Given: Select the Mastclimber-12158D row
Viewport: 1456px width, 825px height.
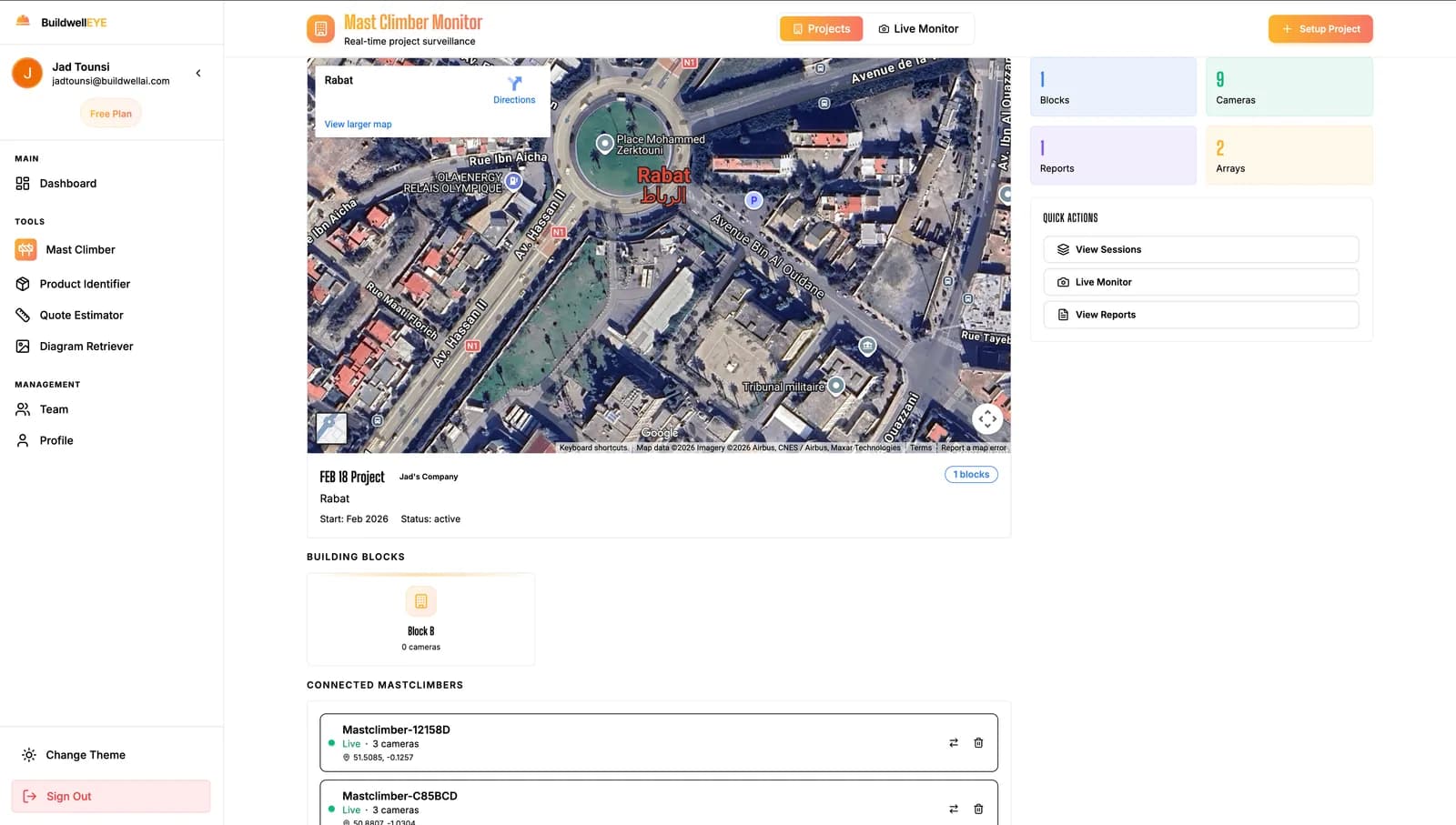Looking at the screenshot, I should coord(659,743).
